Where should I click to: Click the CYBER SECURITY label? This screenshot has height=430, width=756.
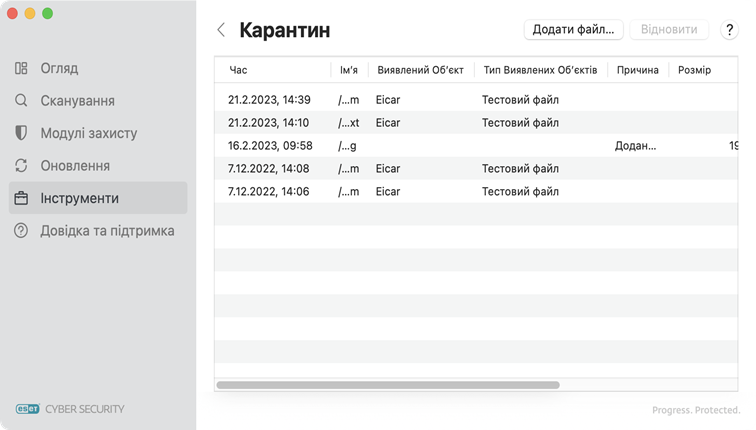[x=85, y=409]
